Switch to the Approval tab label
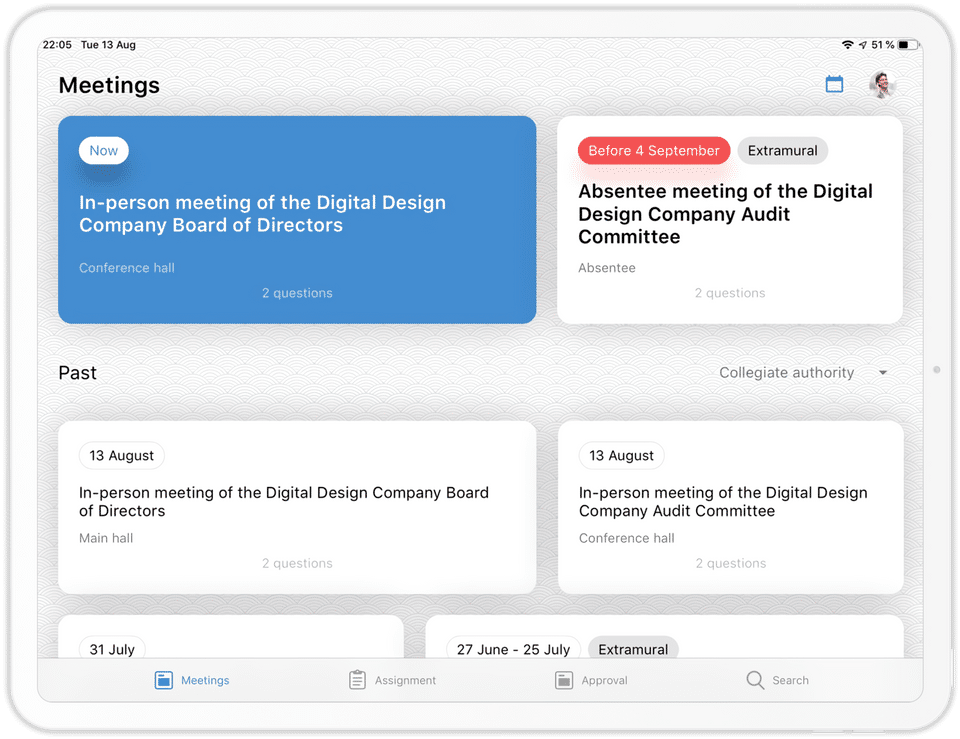Screen dimensions: 960x739 pos(604,680)
